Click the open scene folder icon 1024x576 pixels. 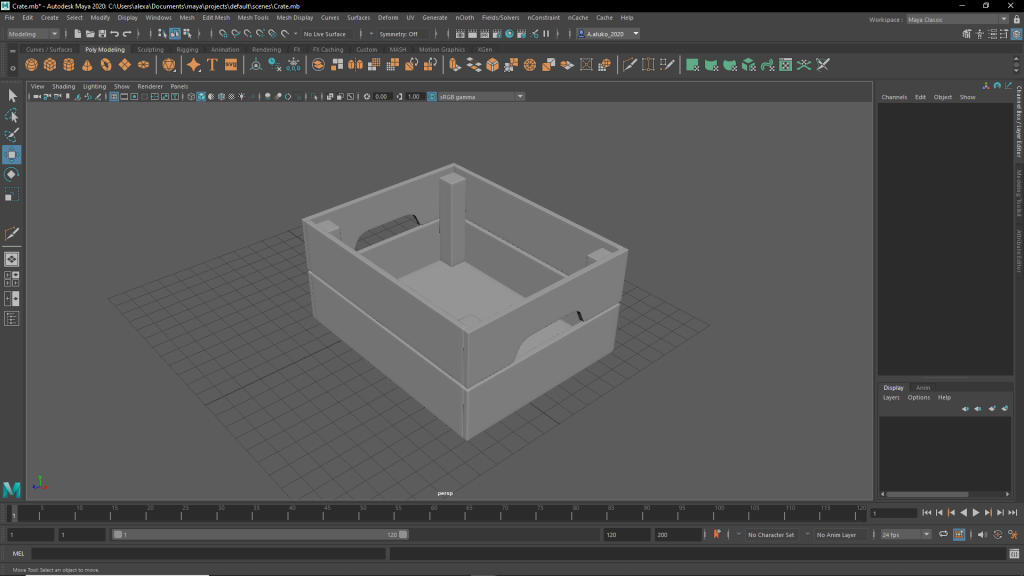(91, 34)
